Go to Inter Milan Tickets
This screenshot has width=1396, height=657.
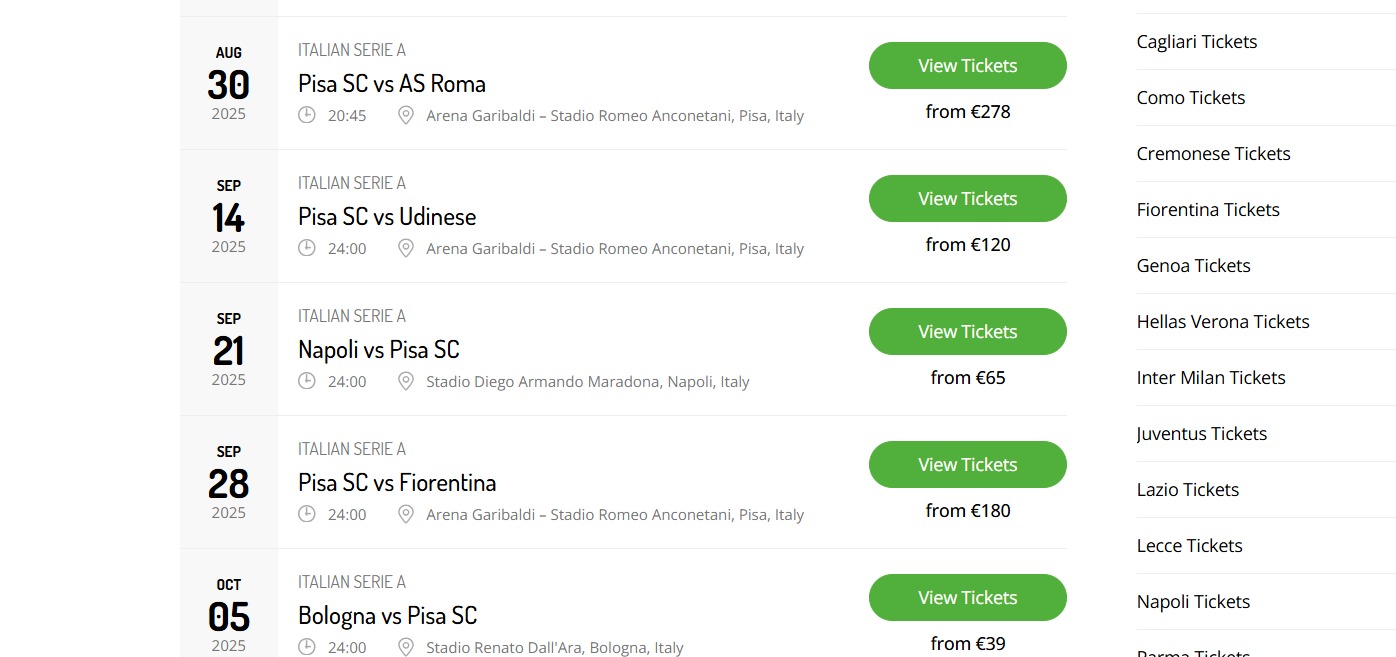point(1211,378)
